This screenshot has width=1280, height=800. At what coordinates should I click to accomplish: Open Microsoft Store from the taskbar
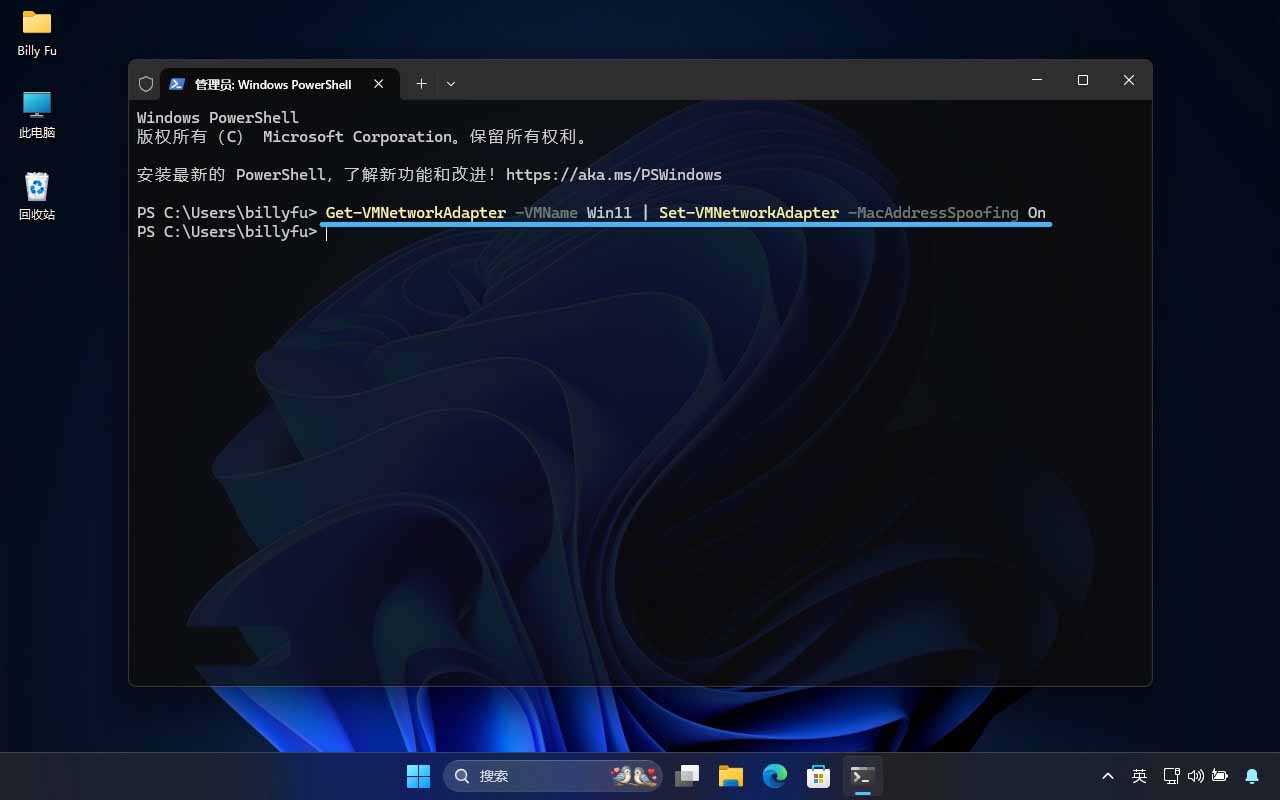coord(819,776)
